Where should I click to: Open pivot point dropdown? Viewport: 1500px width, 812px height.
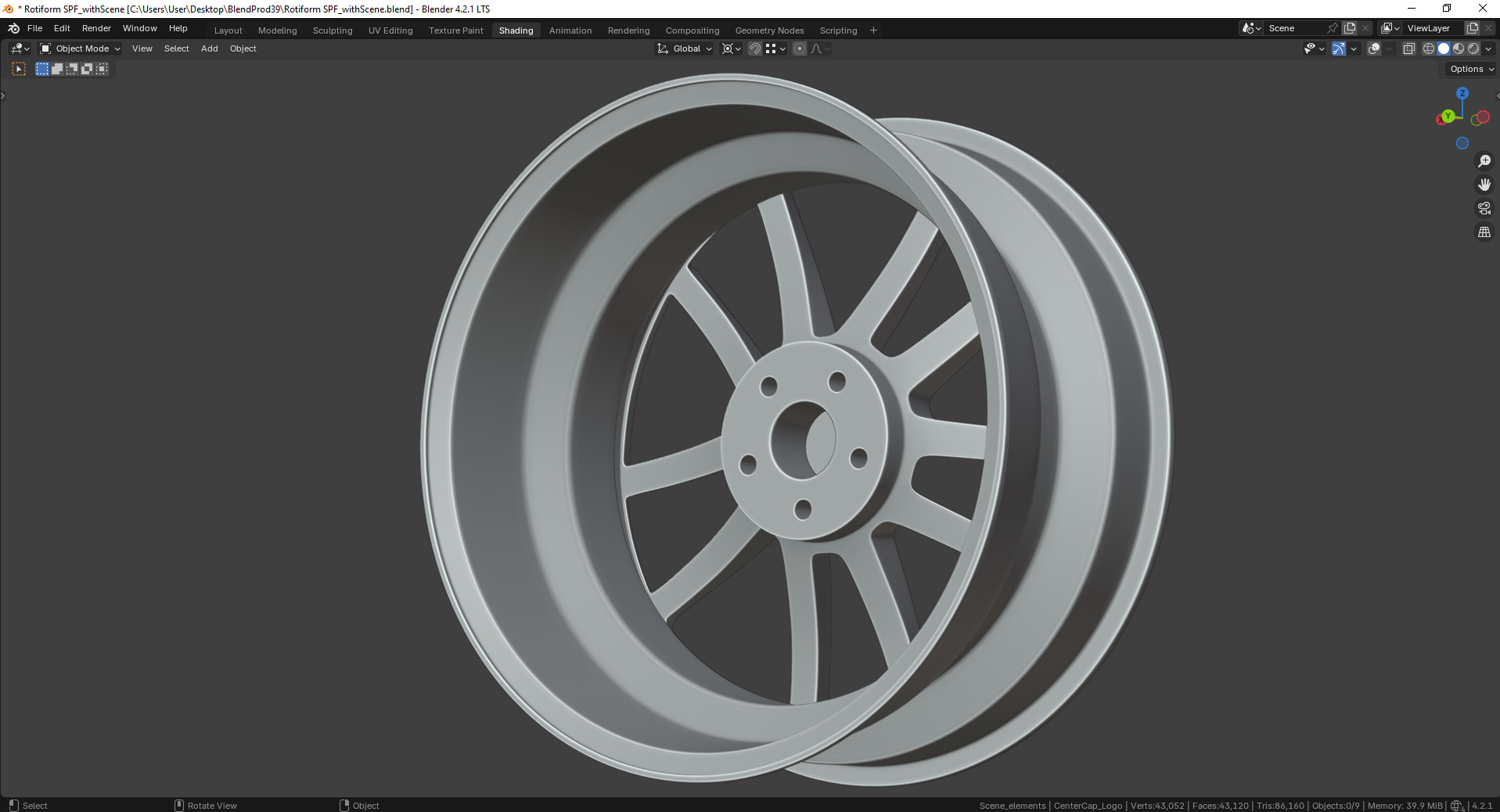pyautogui.click(x=731, y=49)
